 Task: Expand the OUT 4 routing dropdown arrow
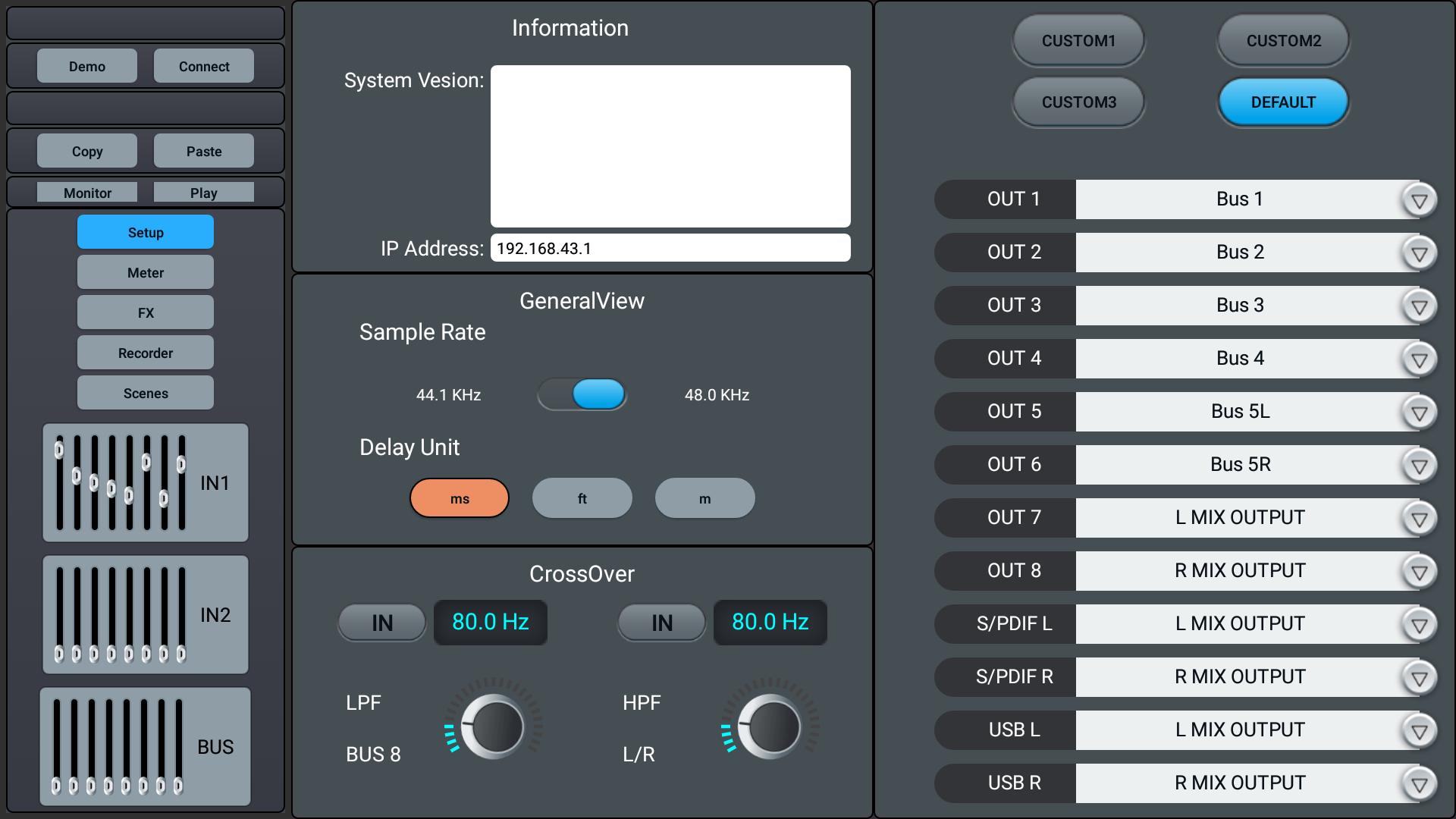[1419, 359]
